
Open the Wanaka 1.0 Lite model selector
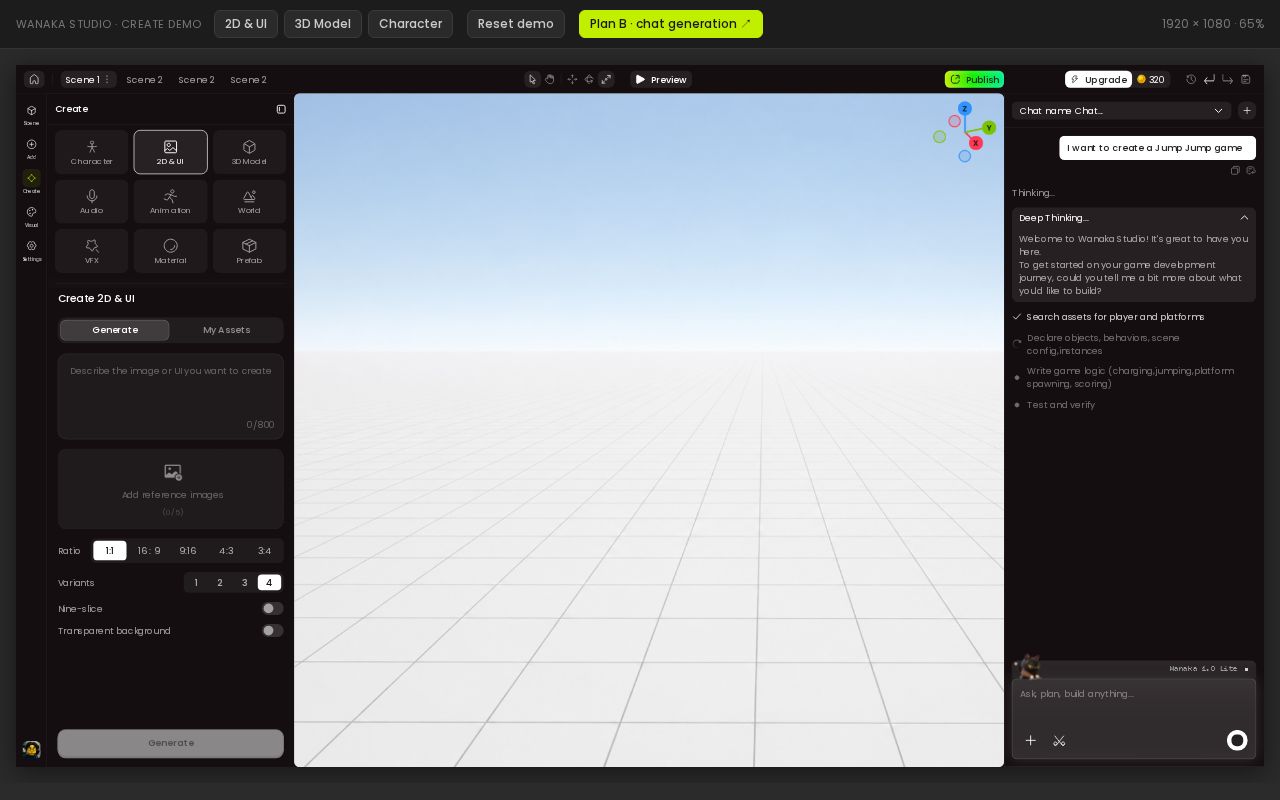coord(1210,669)
